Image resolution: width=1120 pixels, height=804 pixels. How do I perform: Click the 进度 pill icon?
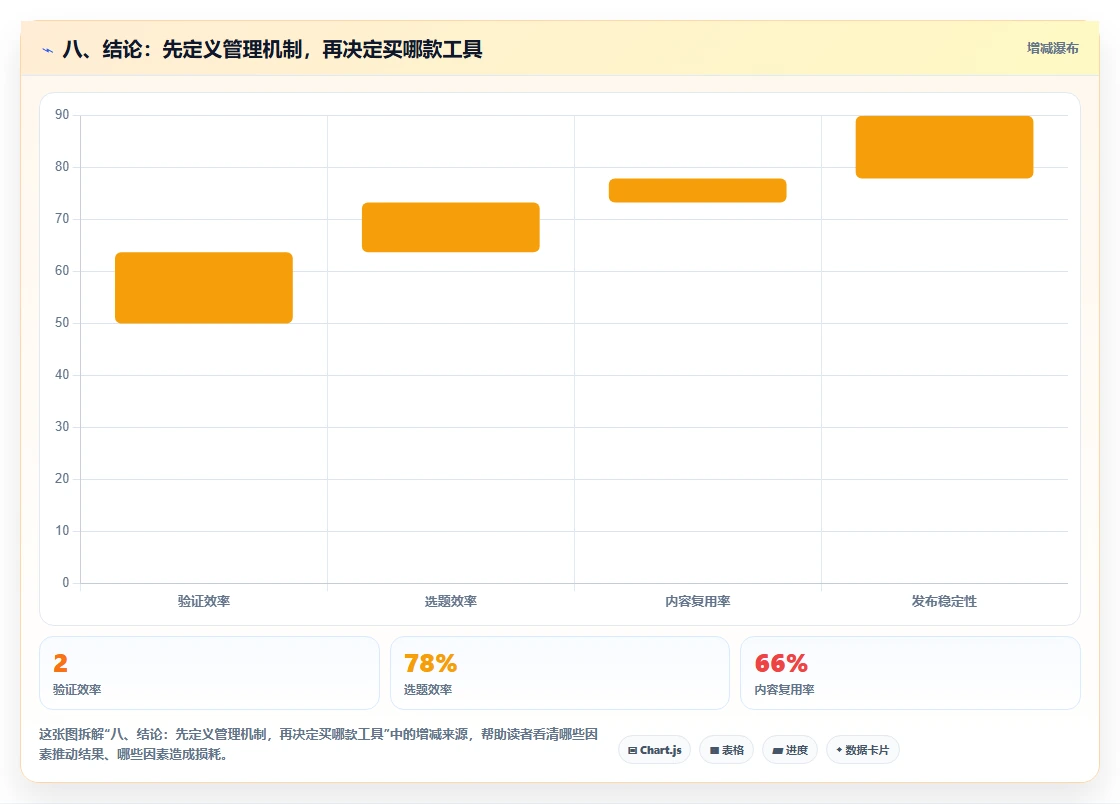click(778, 750)
